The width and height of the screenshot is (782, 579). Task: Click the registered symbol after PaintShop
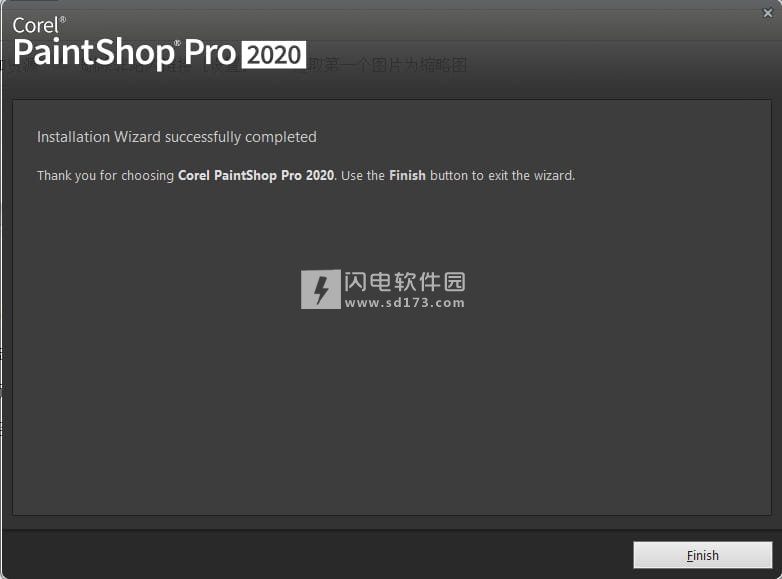(x=177, y=44)
